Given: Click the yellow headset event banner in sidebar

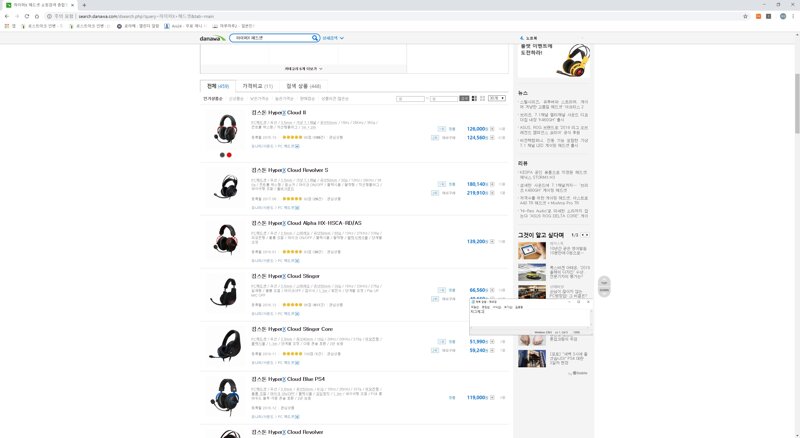Looking at the screenshot, I should coord(554,60).
